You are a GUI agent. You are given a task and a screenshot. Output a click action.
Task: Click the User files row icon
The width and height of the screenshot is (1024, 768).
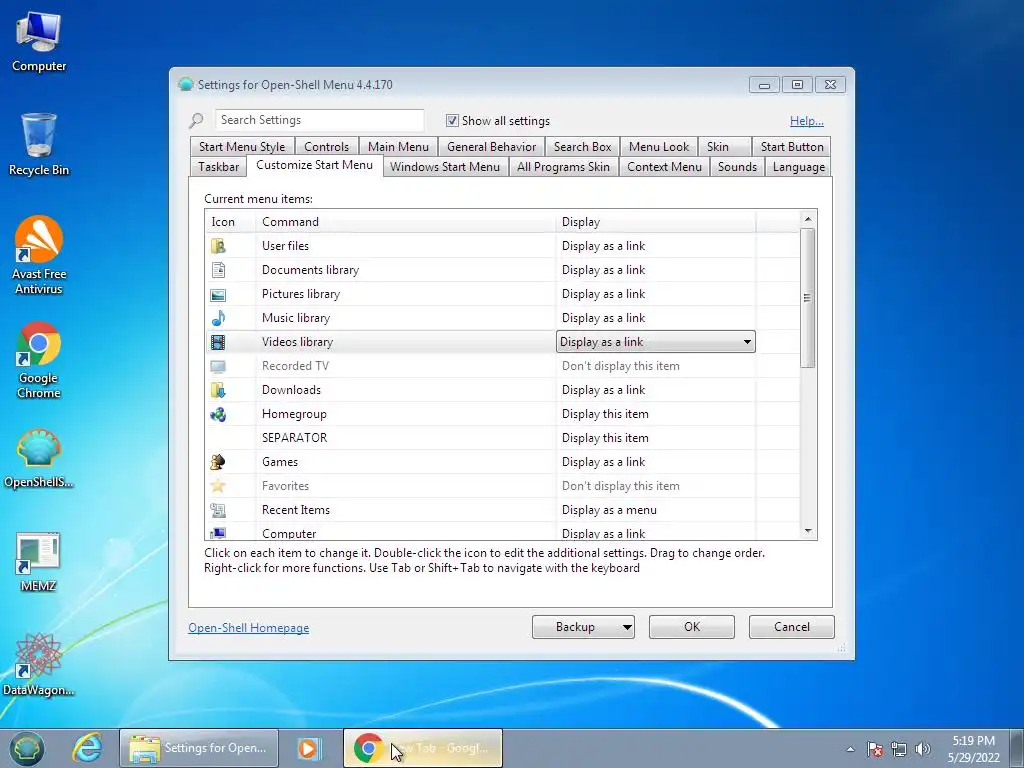coord(218,246)
